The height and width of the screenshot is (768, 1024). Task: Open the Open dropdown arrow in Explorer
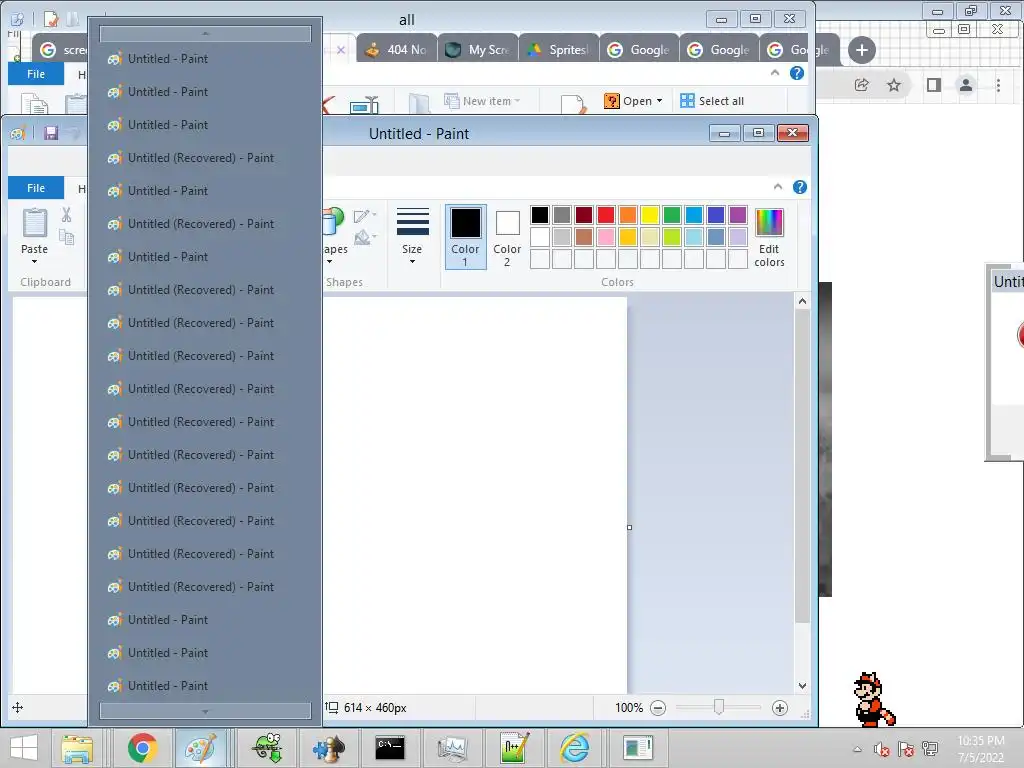(660, 101)
